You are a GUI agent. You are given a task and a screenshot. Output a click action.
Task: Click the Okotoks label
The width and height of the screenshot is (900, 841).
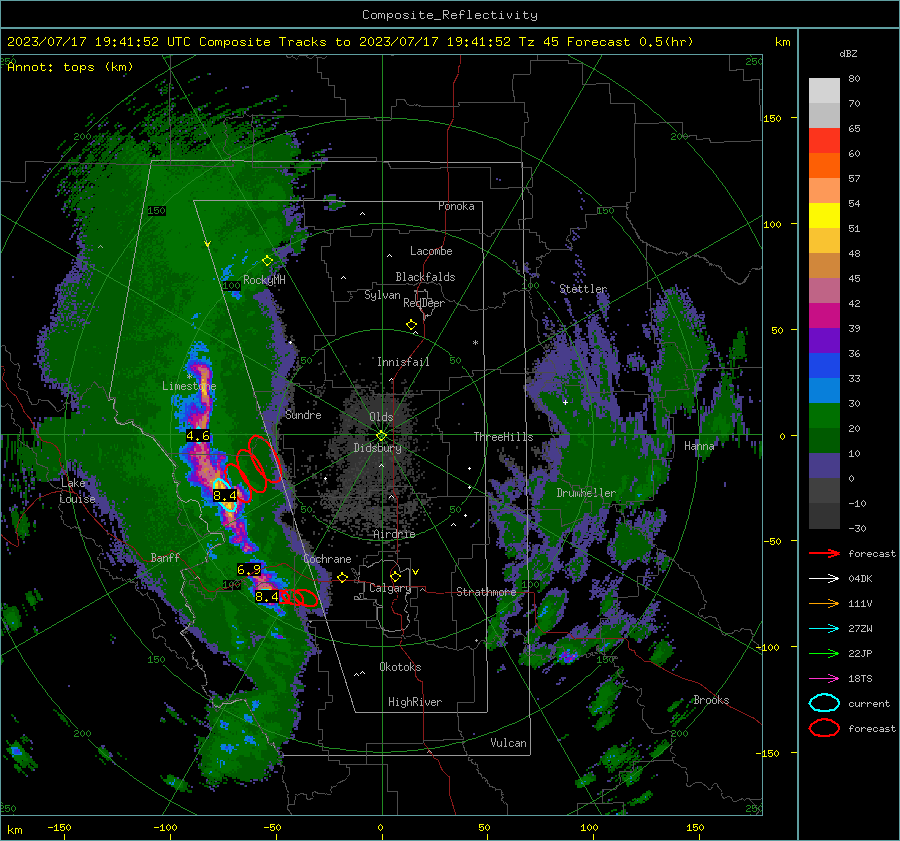point(400,667)
